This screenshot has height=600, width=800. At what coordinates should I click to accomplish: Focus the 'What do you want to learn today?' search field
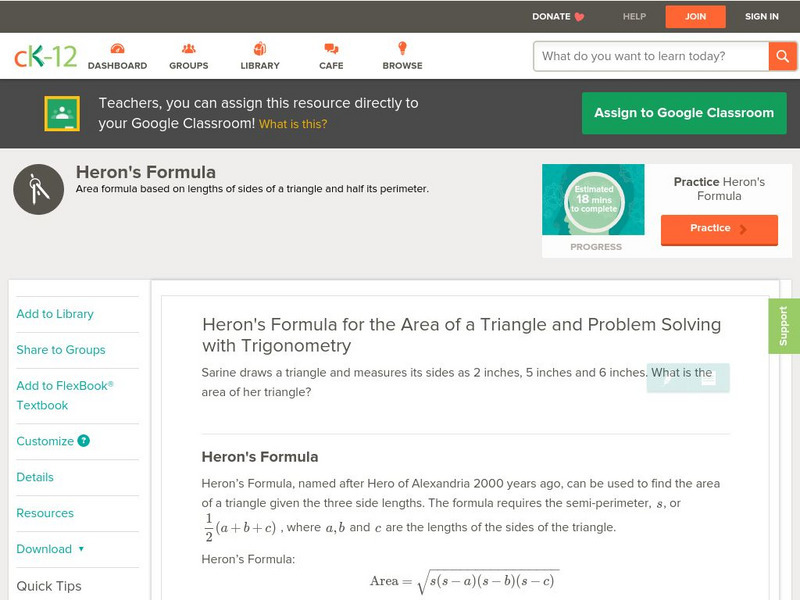(651, 56)
